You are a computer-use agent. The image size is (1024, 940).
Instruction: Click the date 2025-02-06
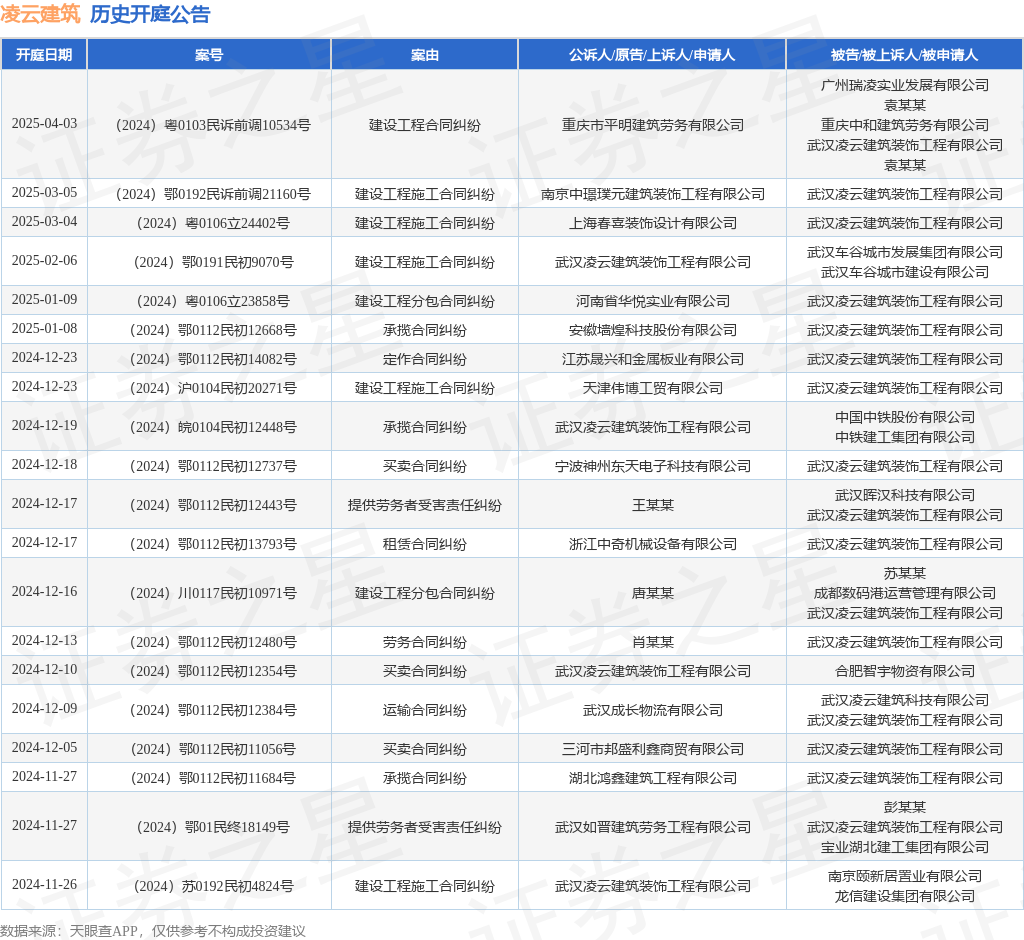[x=44, y=261]
